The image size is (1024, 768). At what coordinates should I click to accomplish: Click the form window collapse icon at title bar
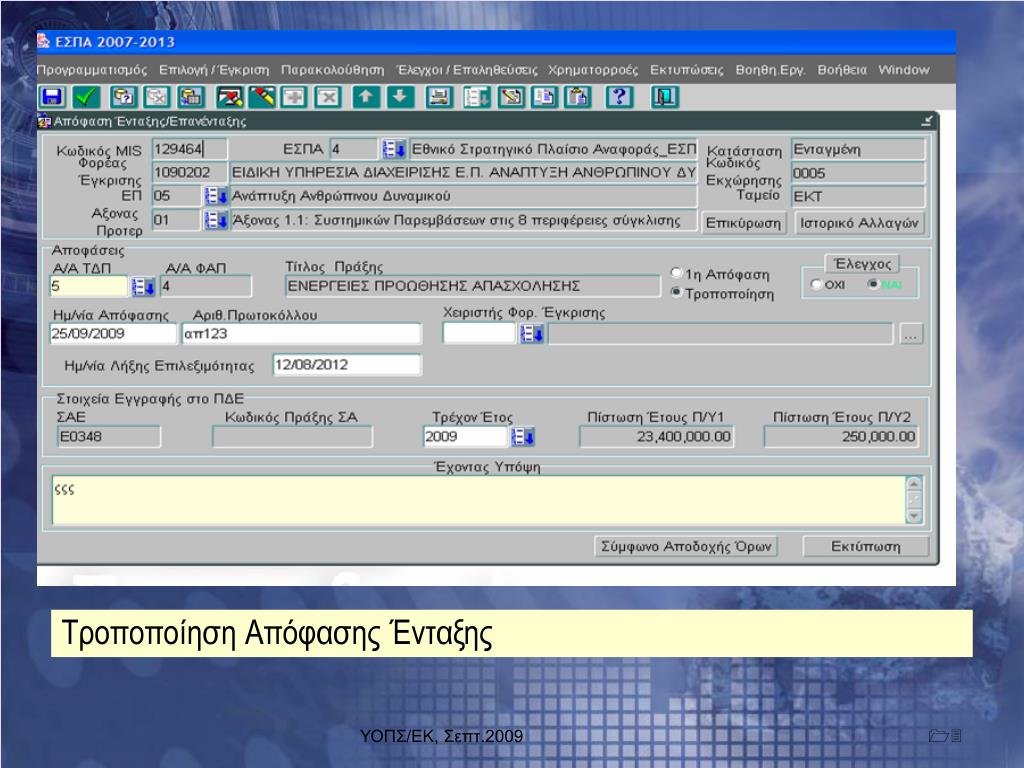point(927,121)
